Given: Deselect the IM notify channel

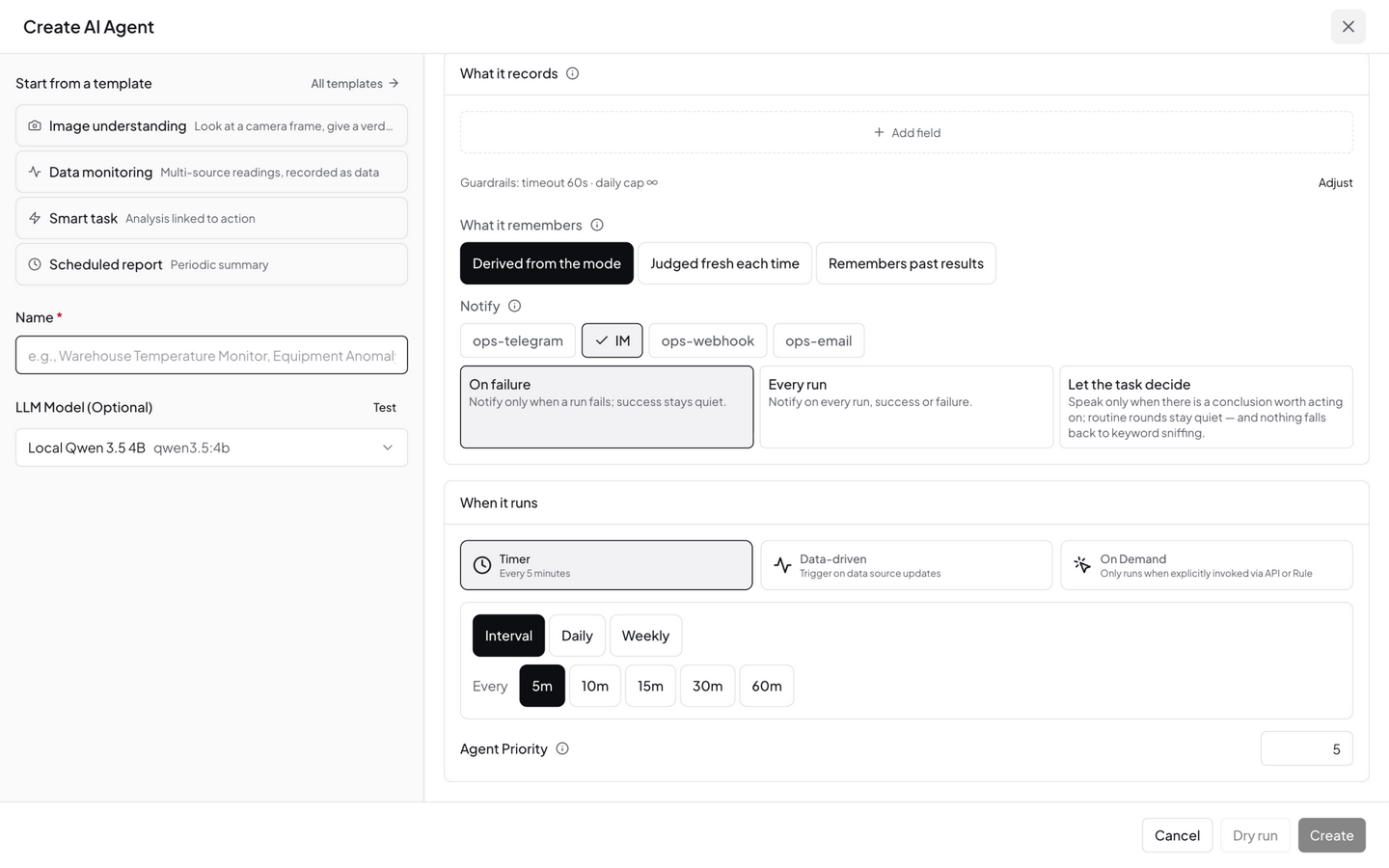Looking at the screenshot, I should (x=613, y=340).
